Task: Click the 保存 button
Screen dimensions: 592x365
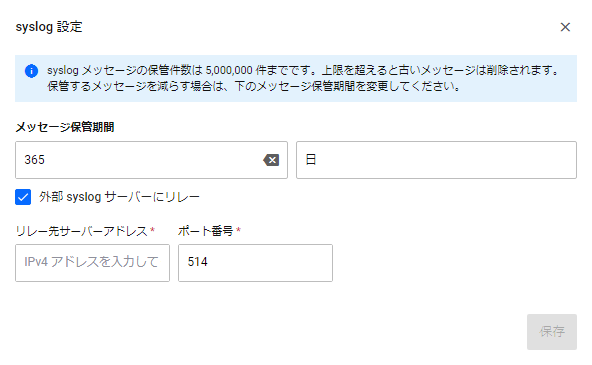Action: point(552,332)
